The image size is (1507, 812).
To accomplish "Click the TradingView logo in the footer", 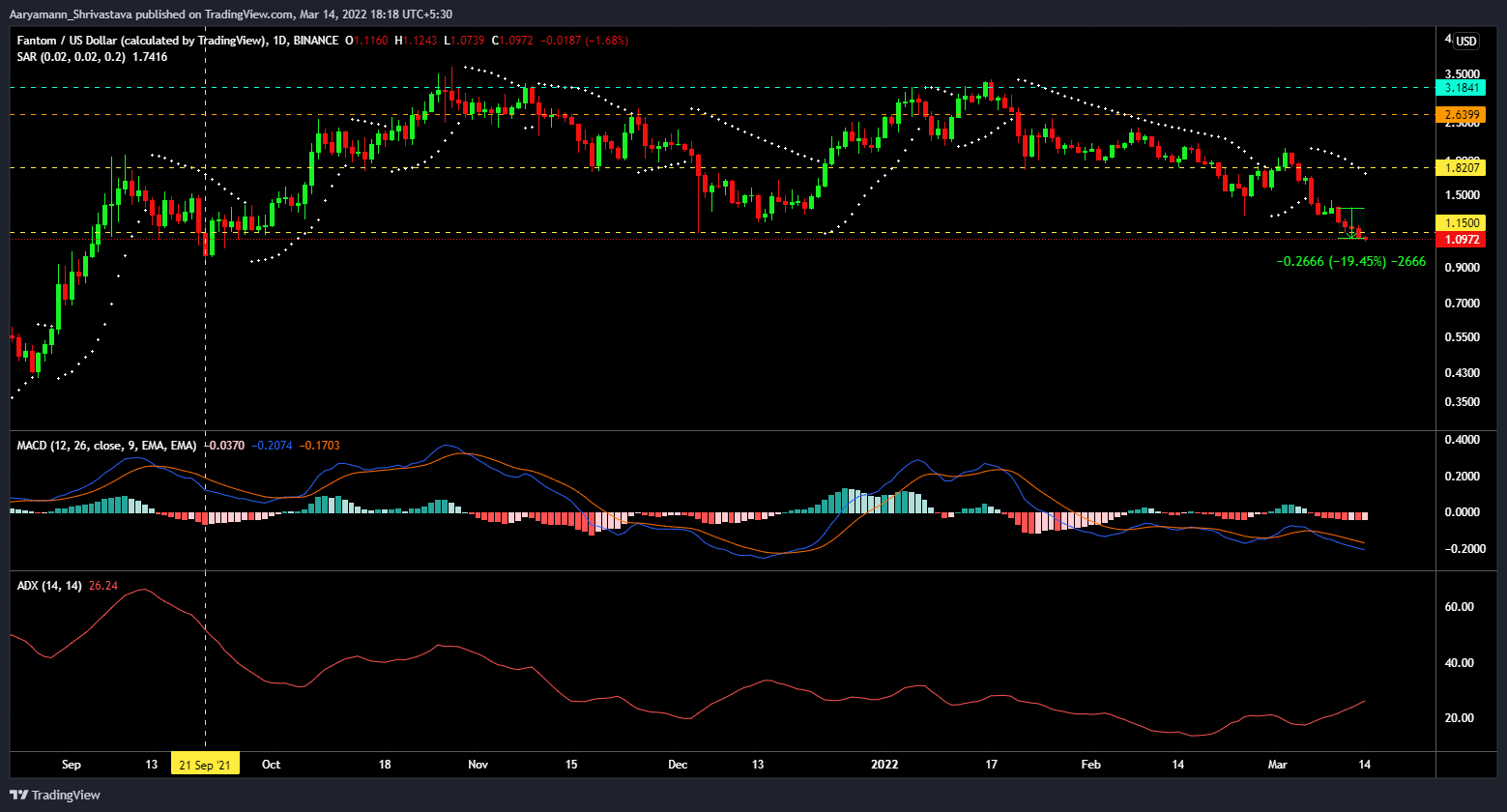I will [x=51, y=795].
